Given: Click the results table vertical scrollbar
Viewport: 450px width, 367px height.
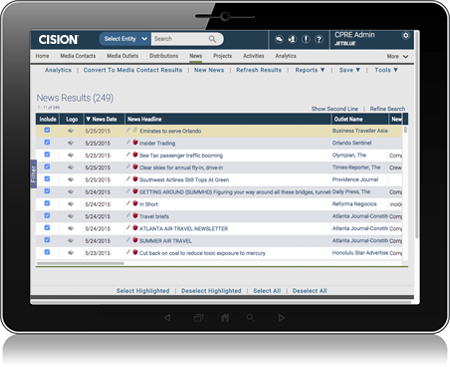Looking at the screenshot, I should 405,130.
